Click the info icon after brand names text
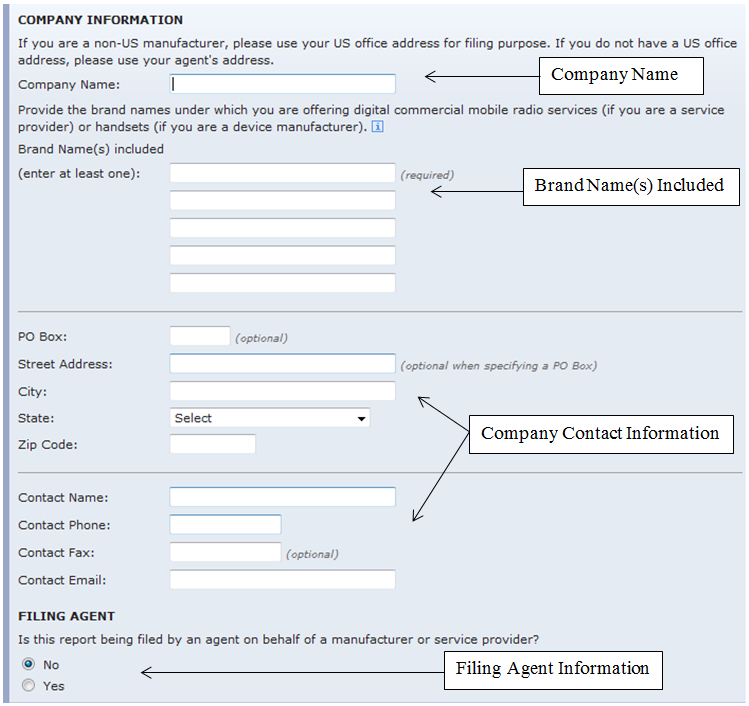Screen dimensions: 749x706 tap(377, 127)
